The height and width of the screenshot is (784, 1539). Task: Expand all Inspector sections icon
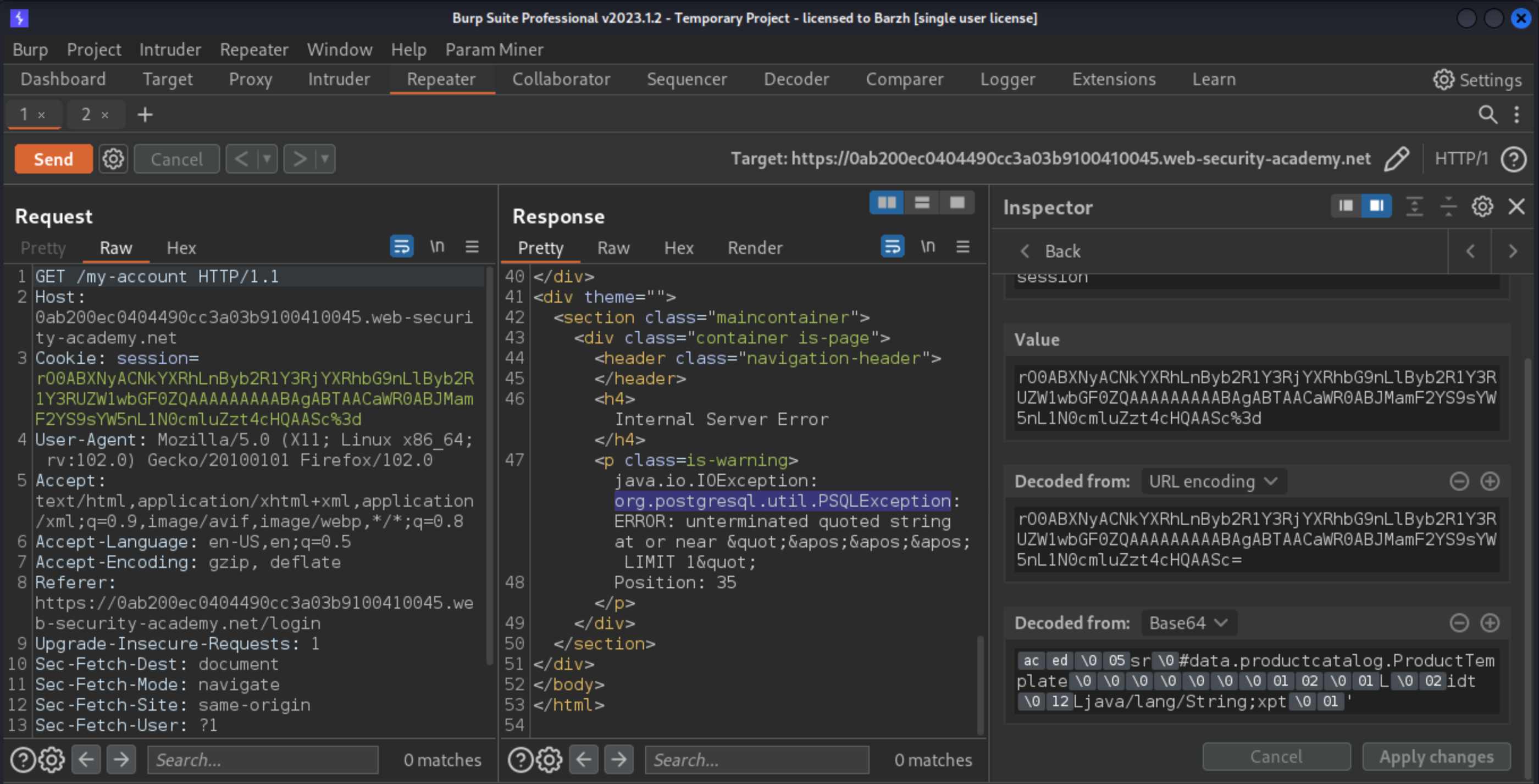(x=1414, y=207)
